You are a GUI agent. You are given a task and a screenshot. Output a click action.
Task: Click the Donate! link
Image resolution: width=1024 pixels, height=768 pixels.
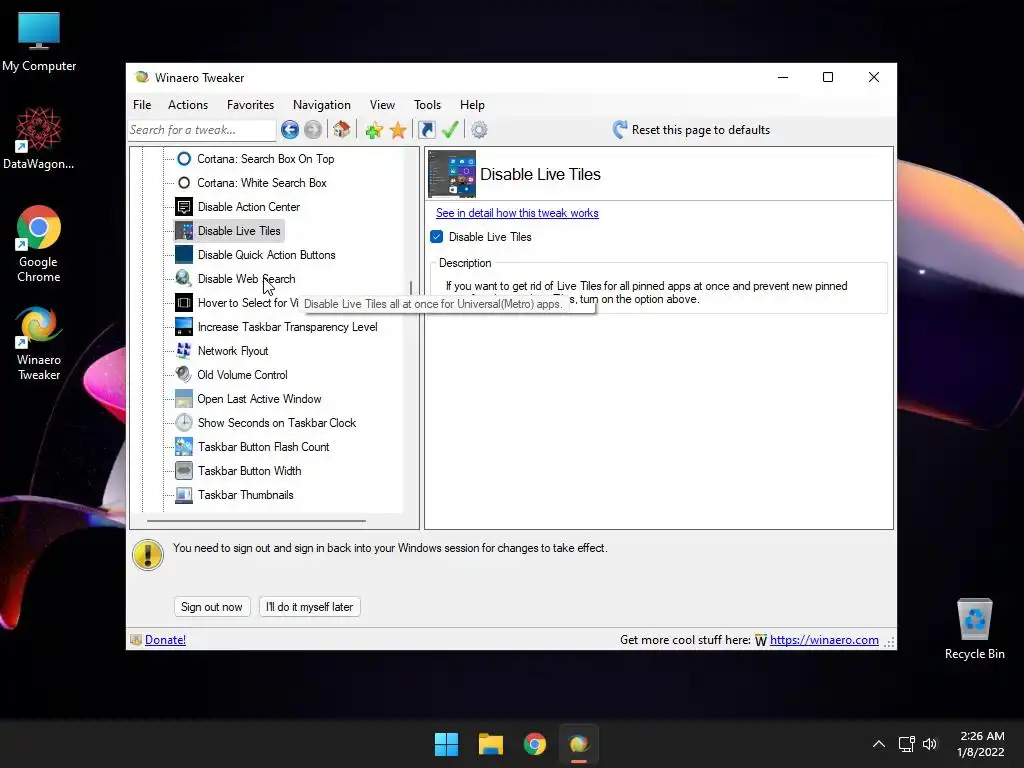pyautogui.click(x=165, y=640)
